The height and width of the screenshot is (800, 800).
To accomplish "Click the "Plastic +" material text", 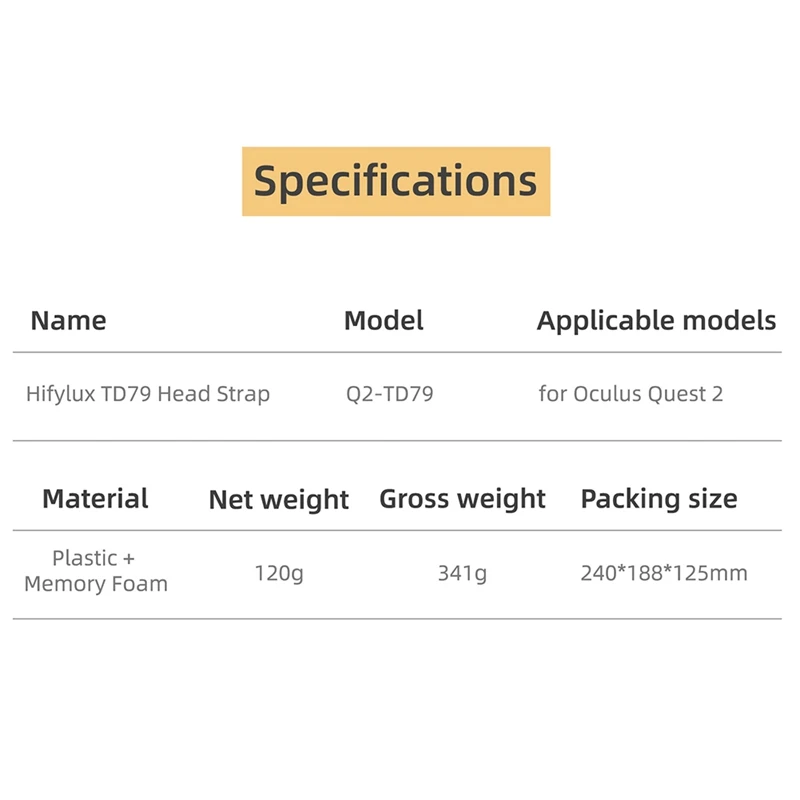I will (x=93, y=558).
